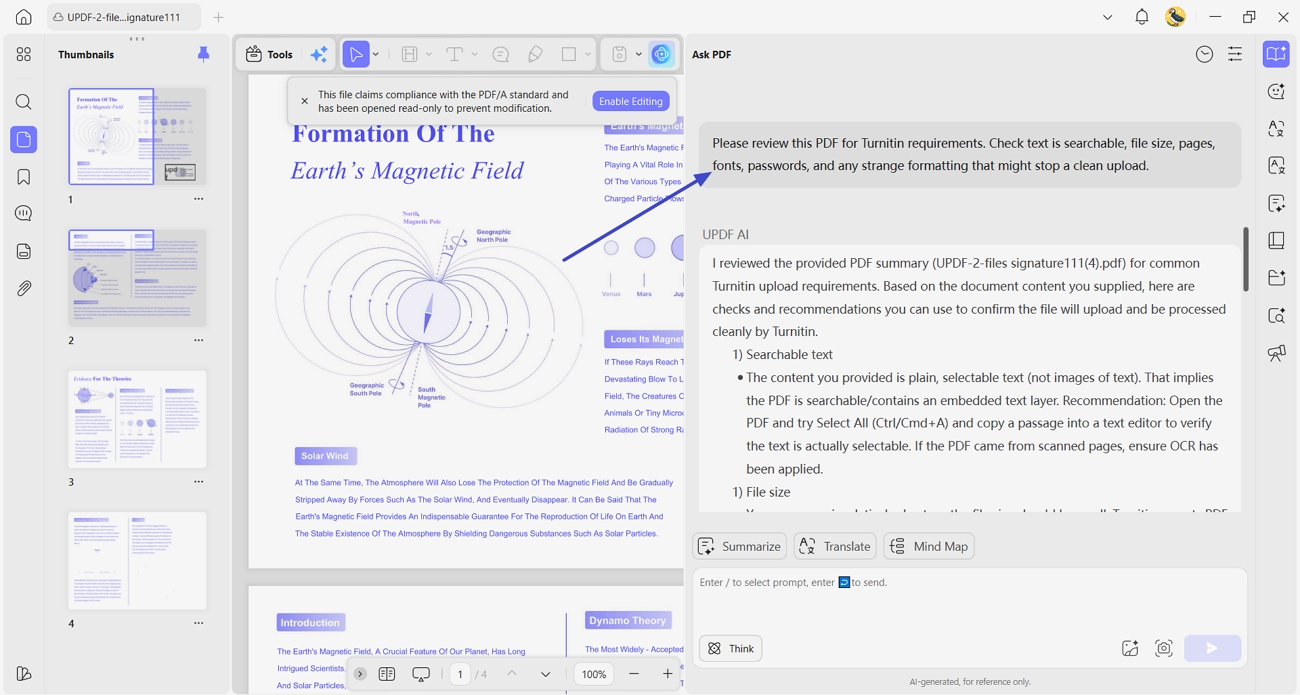This screenshot has height=695, width=1300.
Task: Select page 1 thumbnail
Action: (137, 136)
